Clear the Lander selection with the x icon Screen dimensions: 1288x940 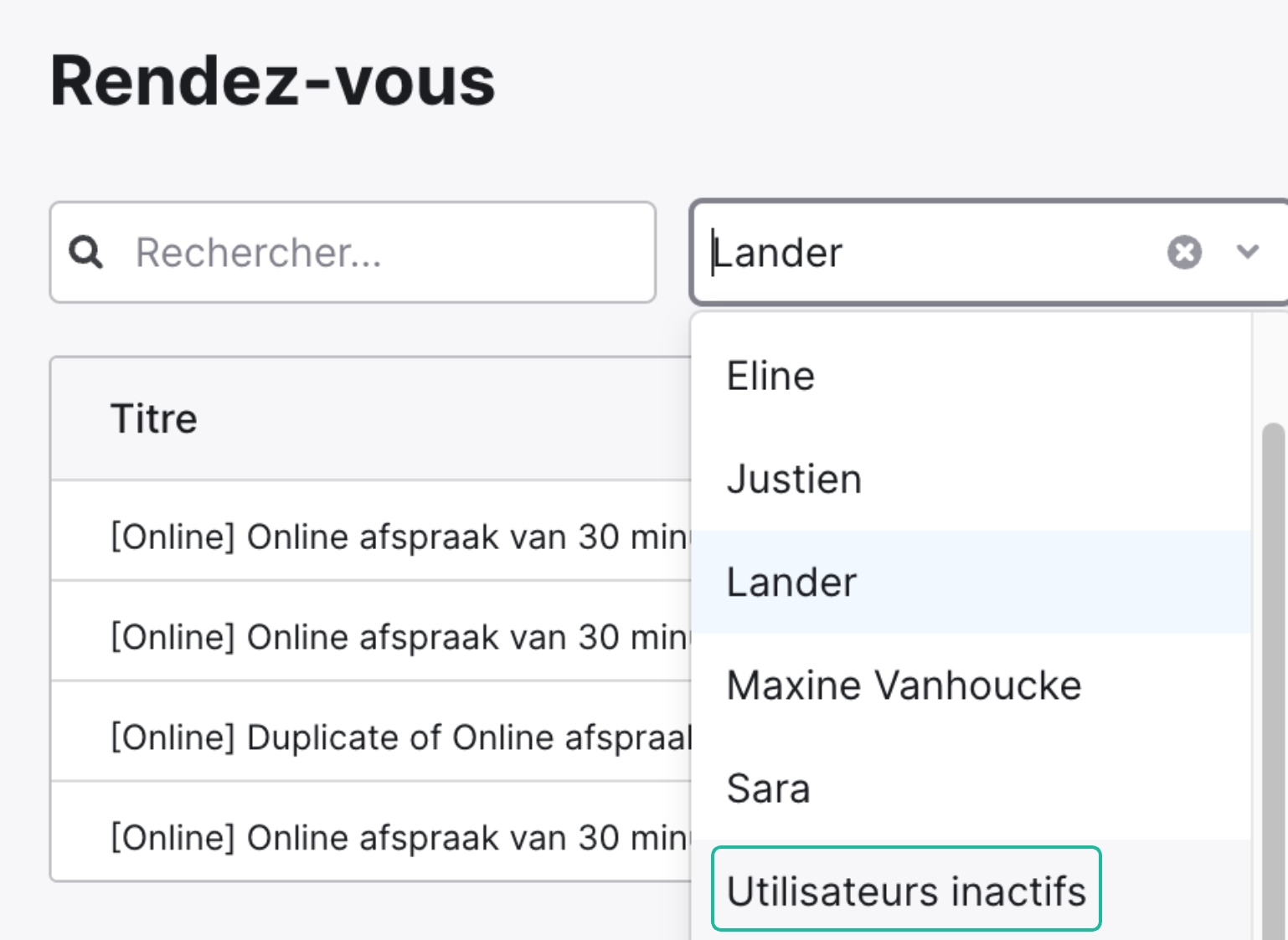click(1184, 252)
